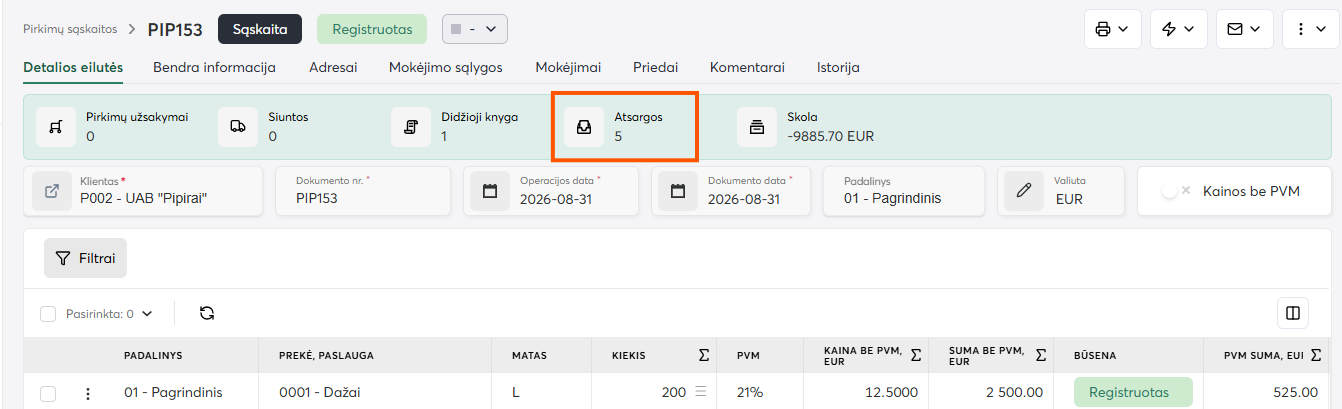Screen dimensions: 1342x409
Task: Click the 2 500.00 sum cell
Action: (x=991, y=392)
